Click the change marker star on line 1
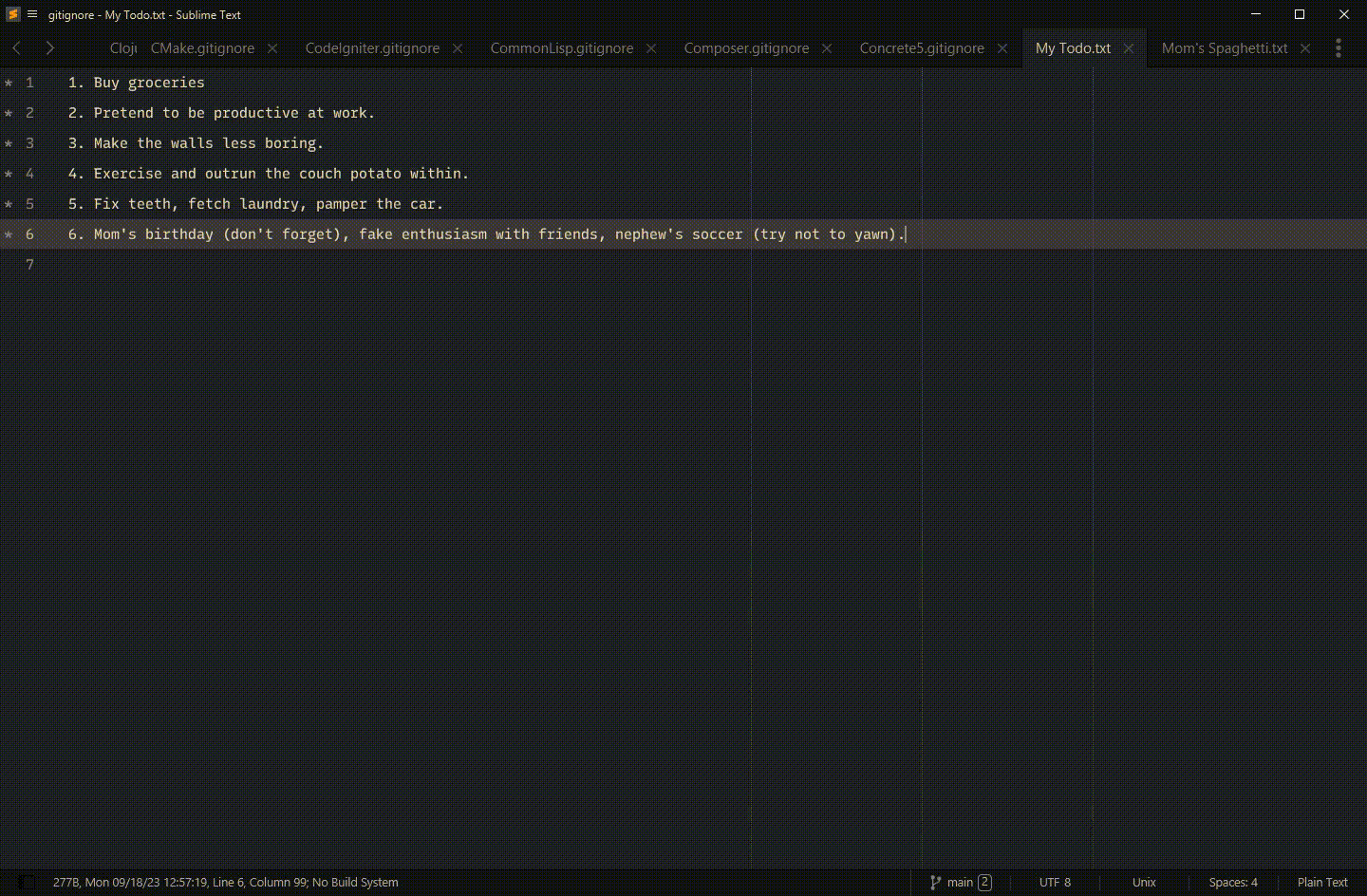The image size is (1367, 896). (9, 83)
